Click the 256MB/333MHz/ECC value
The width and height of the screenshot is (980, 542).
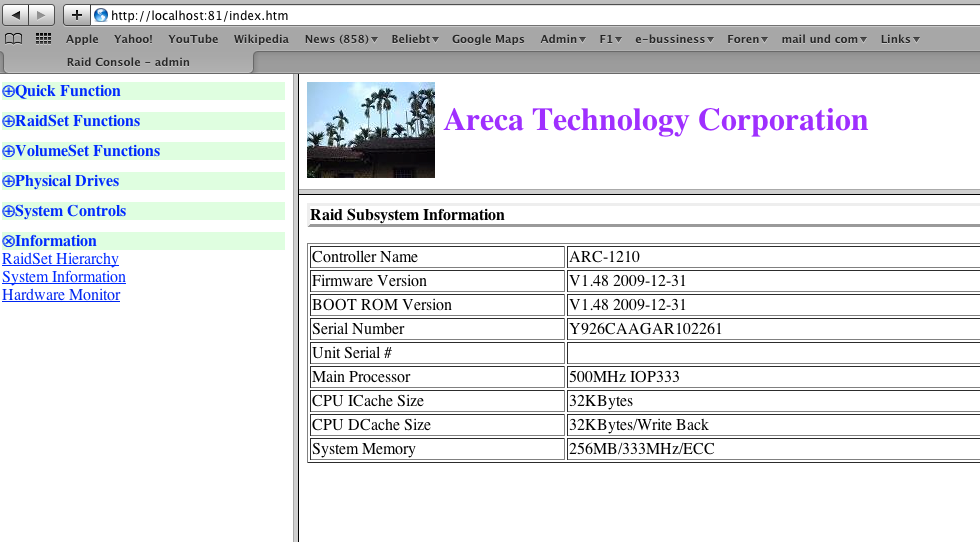642,449
